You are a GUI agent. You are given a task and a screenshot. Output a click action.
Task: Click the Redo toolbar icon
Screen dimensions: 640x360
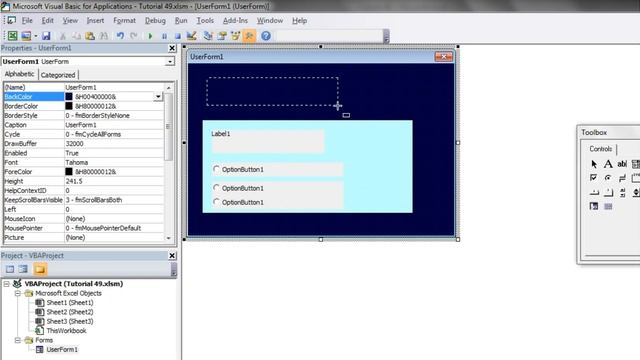(133, 36)
